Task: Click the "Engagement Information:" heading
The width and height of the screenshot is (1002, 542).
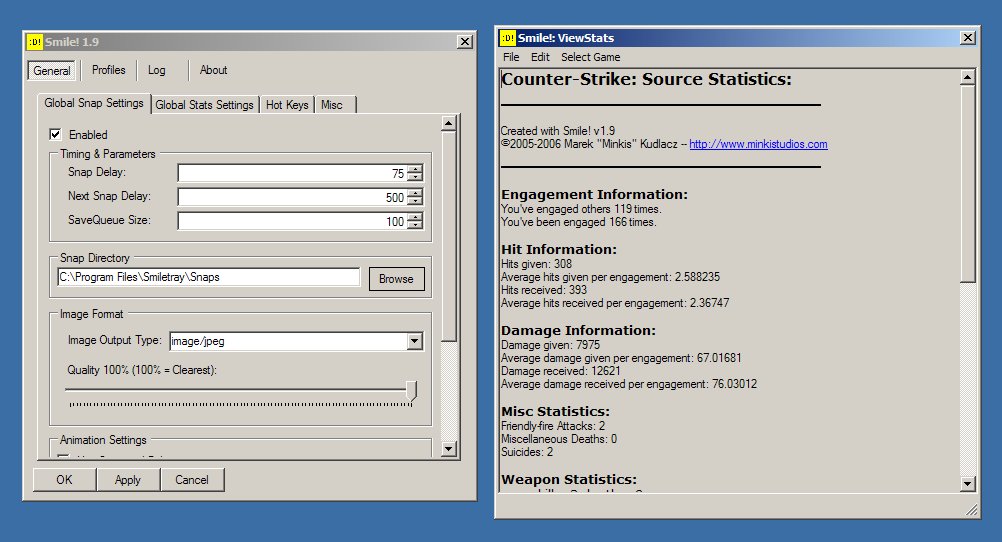Action: point(594,194)
